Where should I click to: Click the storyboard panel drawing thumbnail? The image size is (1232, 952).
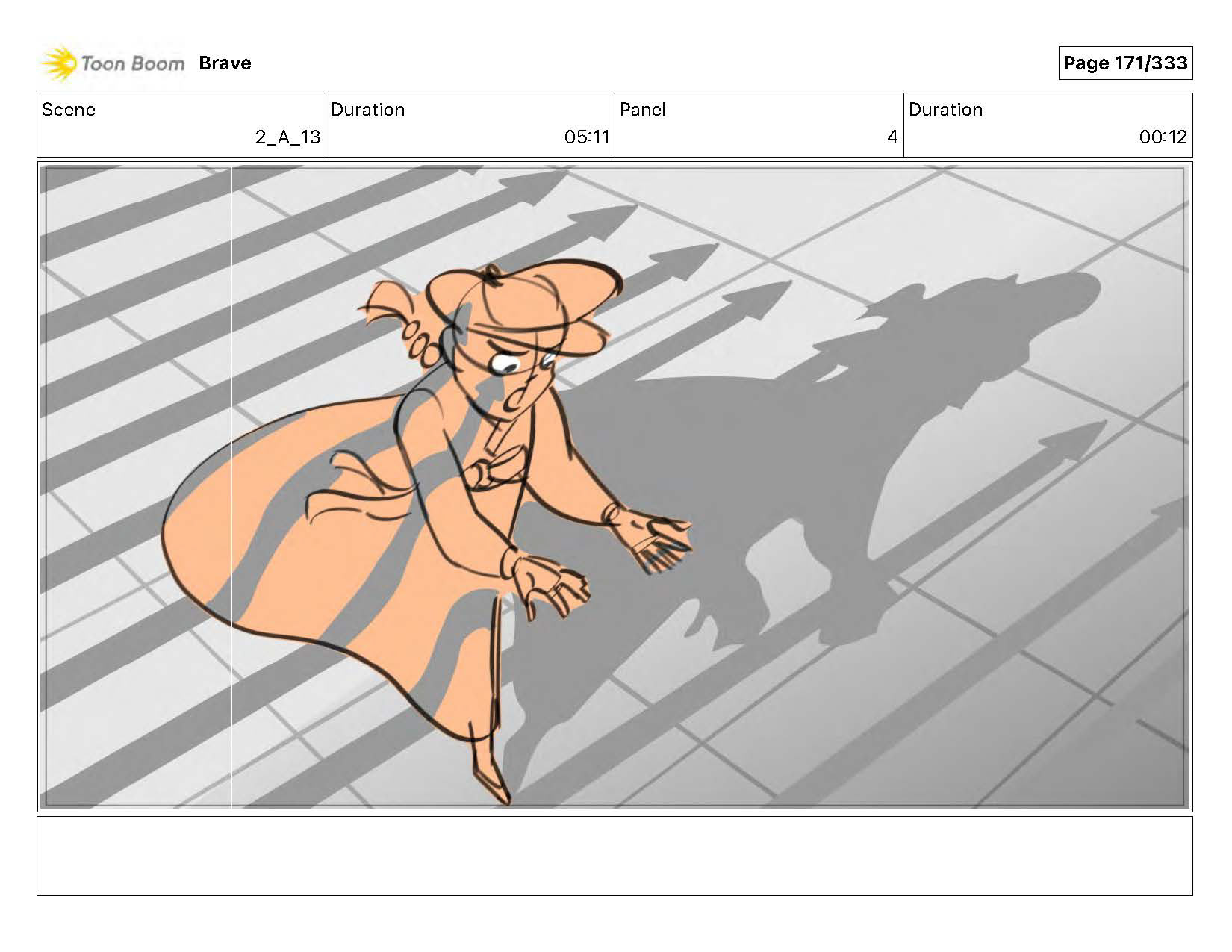[x=615, y=487]
